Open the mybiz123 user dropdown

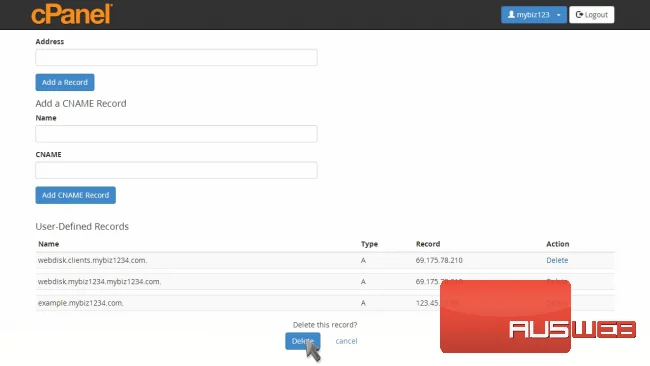click(534, 15)
